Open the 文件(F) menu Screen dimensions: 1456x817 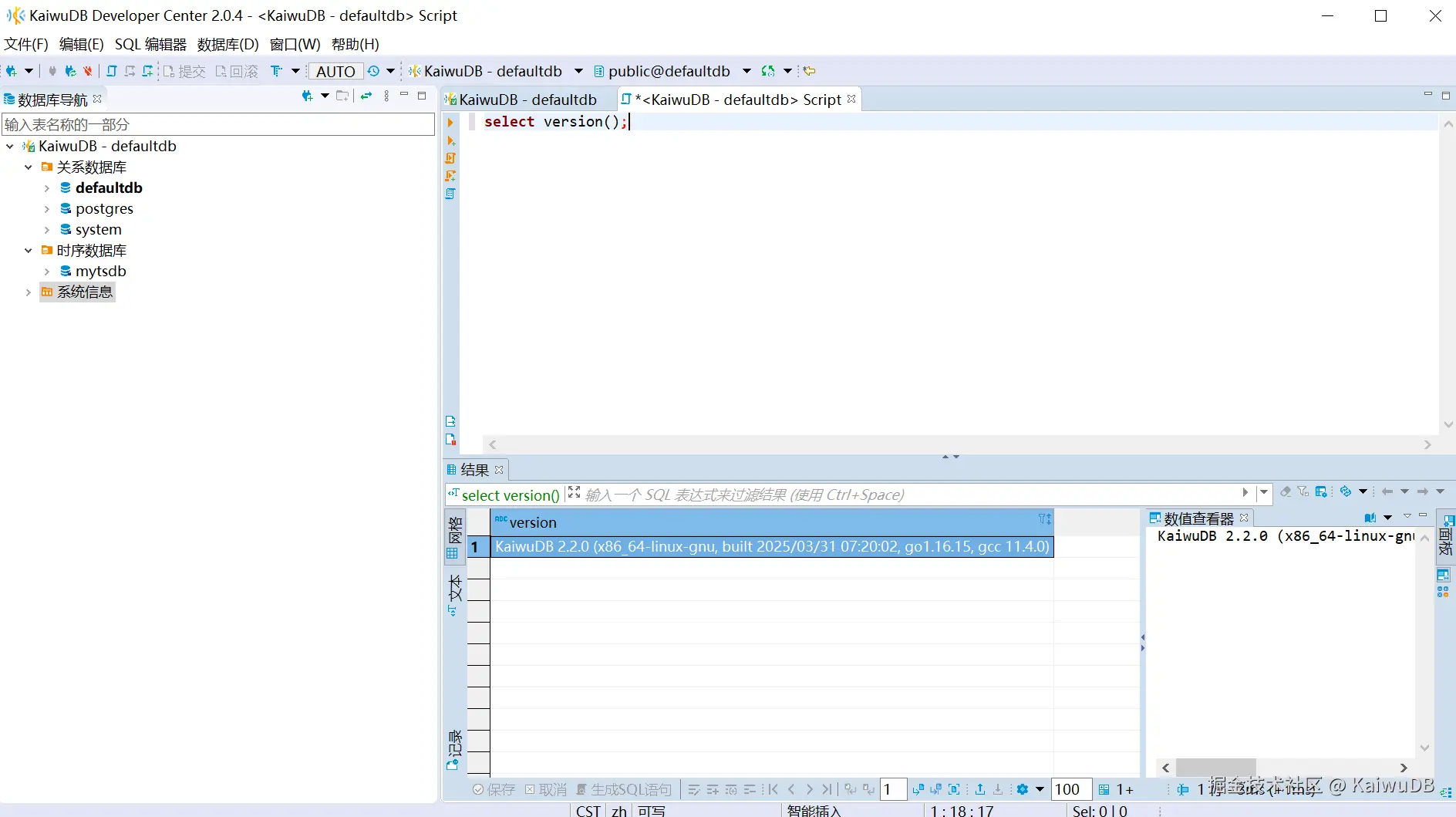point(26,44)
